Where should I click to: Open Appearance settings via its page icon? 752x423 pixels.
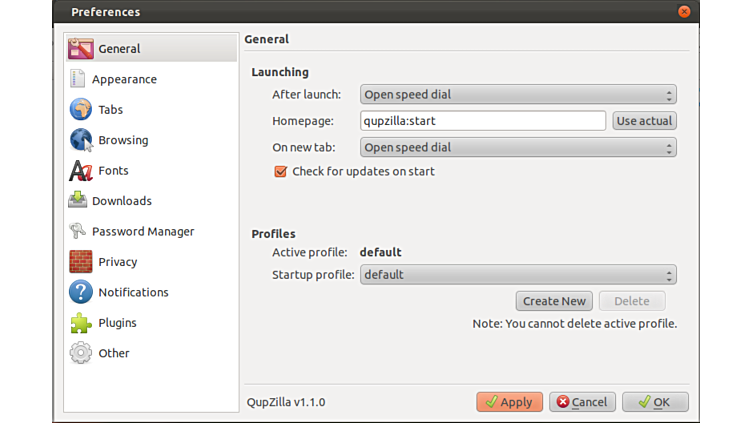[x=77, y=79]
